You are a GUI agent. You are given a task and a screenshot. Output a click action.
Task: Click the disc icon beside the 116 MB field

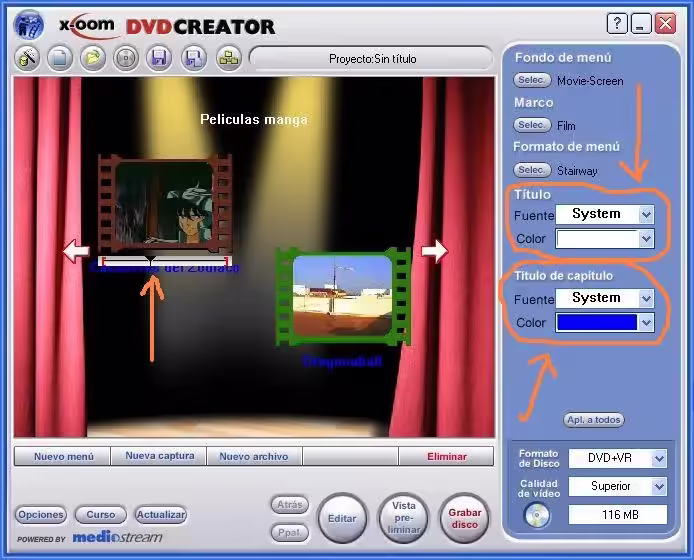(536, 515)
